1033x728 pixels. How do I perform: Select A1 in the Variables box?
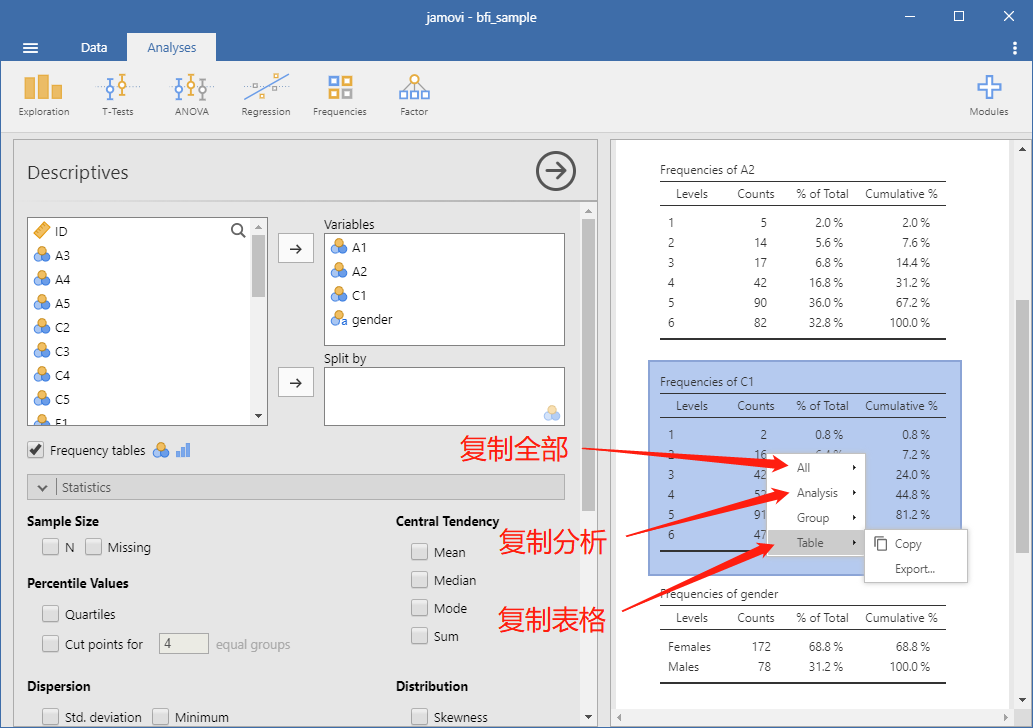[x=444, y=248]
